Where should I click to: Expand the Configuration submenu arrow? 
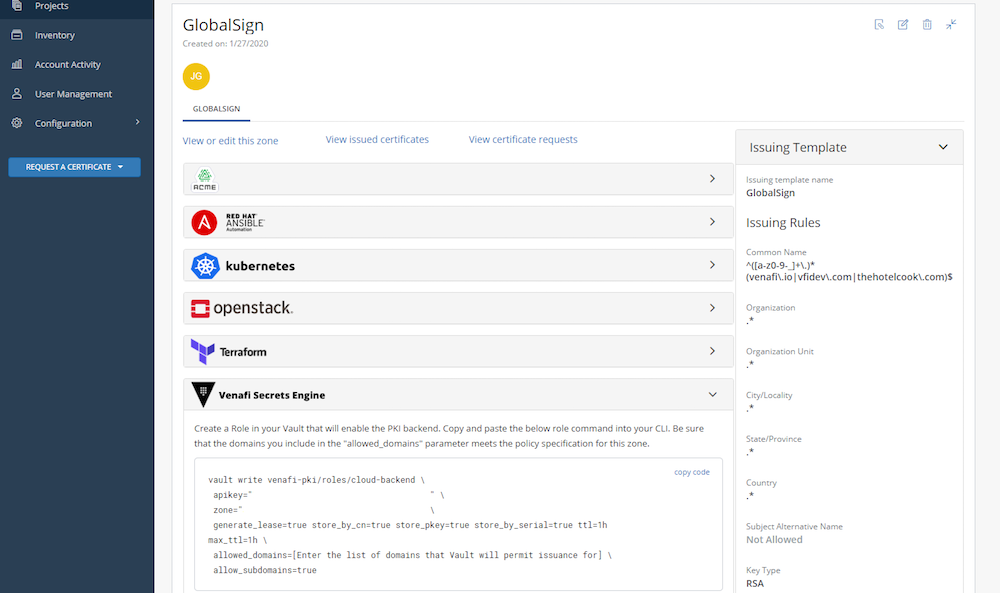tap(137, 122)
